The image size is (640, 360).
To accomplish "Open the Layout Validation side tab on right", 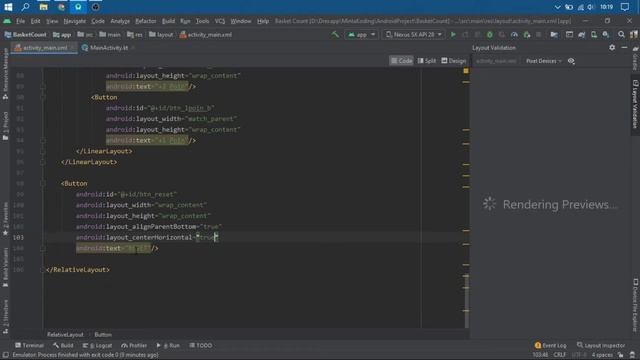I will point(635,104).
